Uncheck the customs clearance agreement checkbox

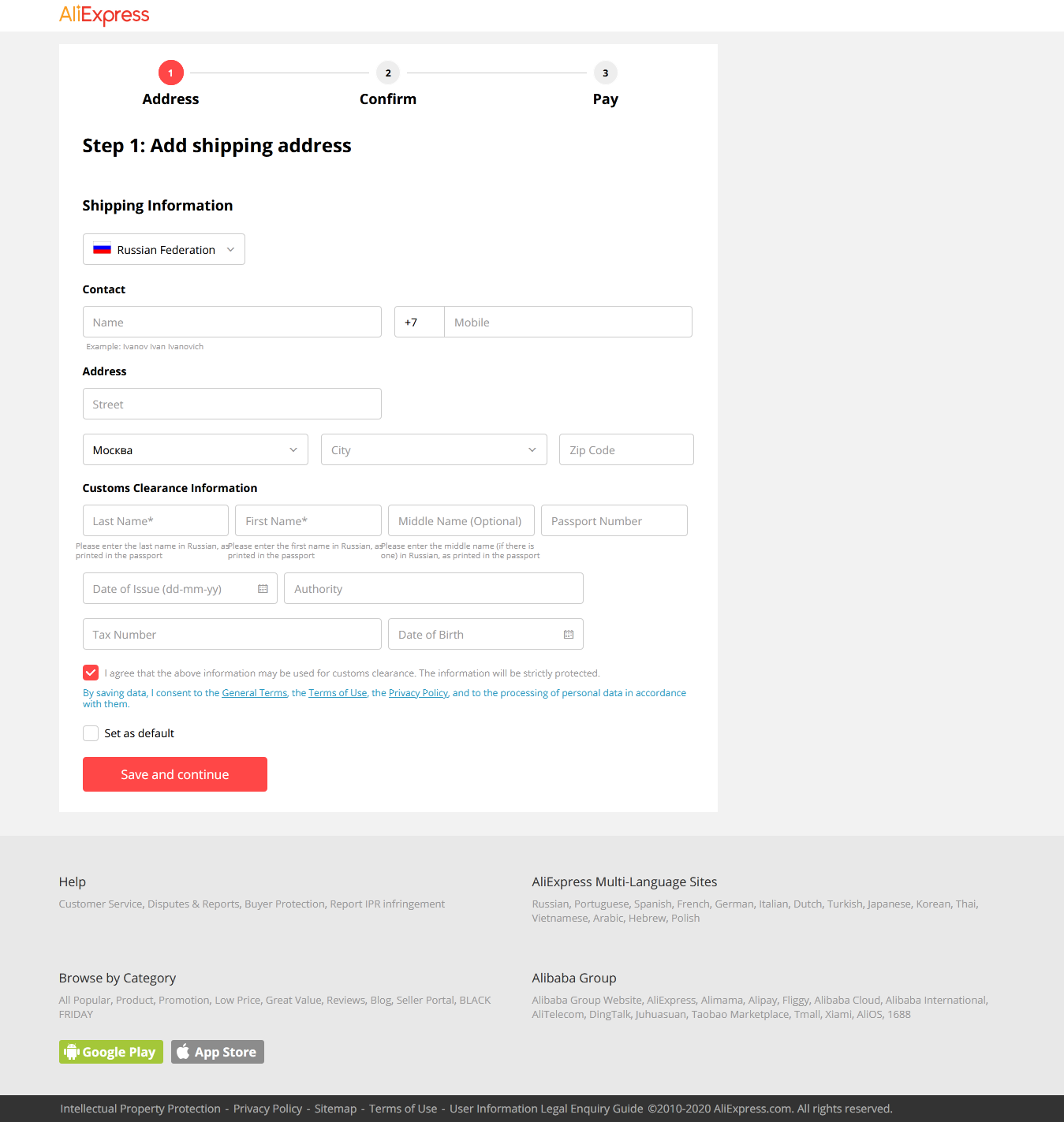(91, 673)
